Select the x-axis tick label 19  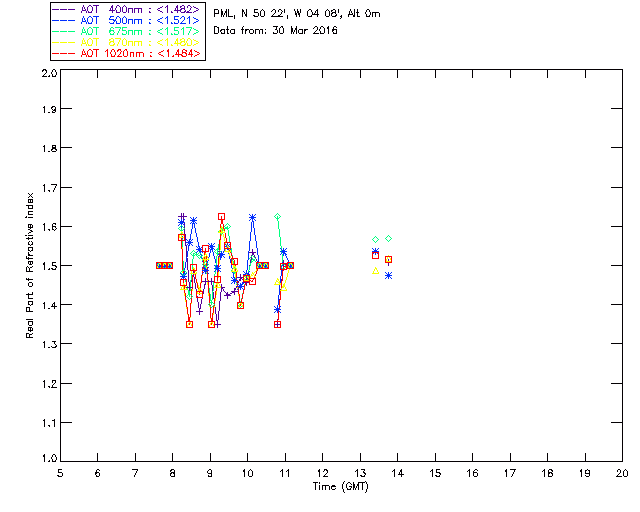click(x=585, y=474)
